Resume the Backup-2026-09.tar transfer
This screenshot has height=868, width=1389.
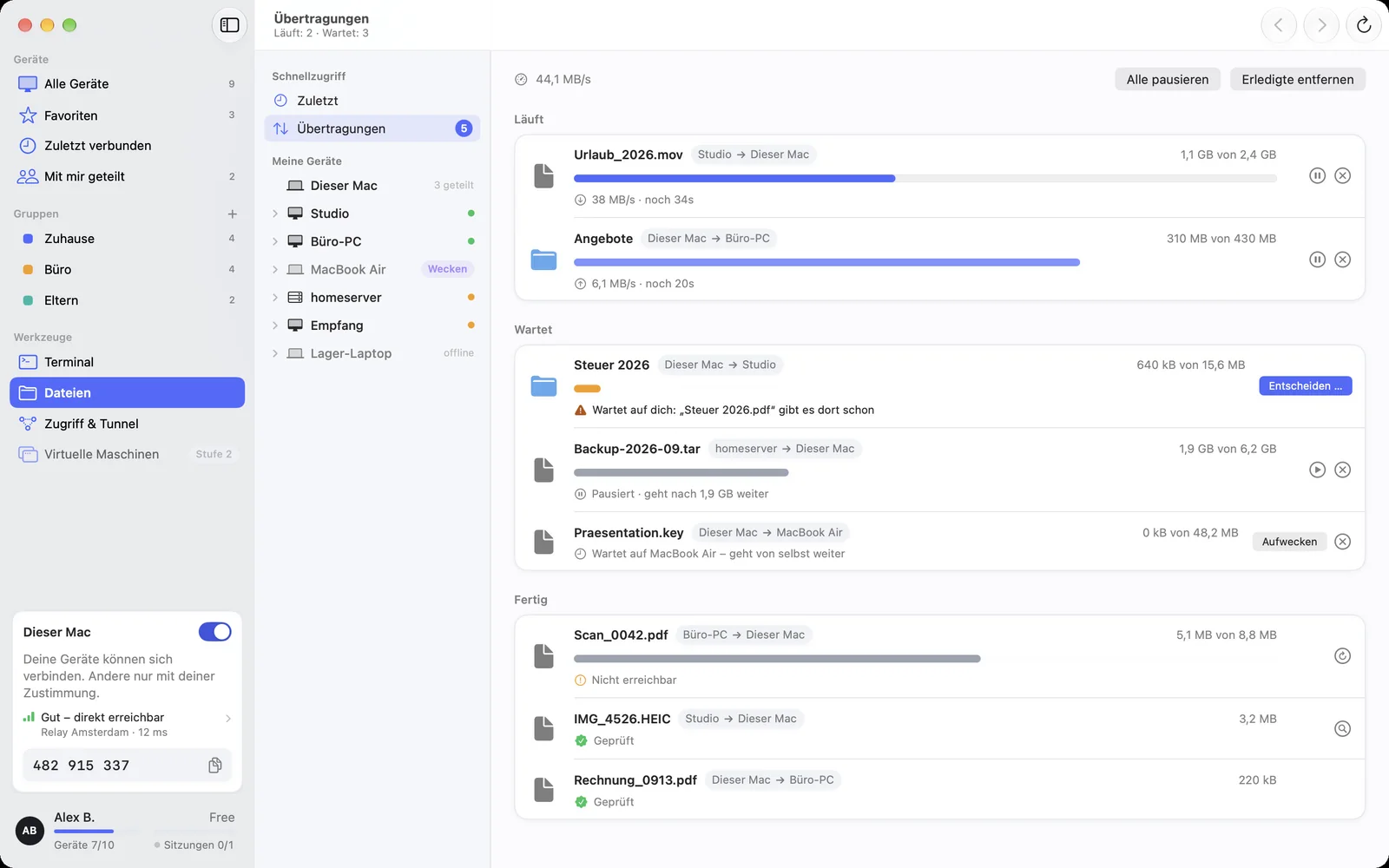point(1317,470)
